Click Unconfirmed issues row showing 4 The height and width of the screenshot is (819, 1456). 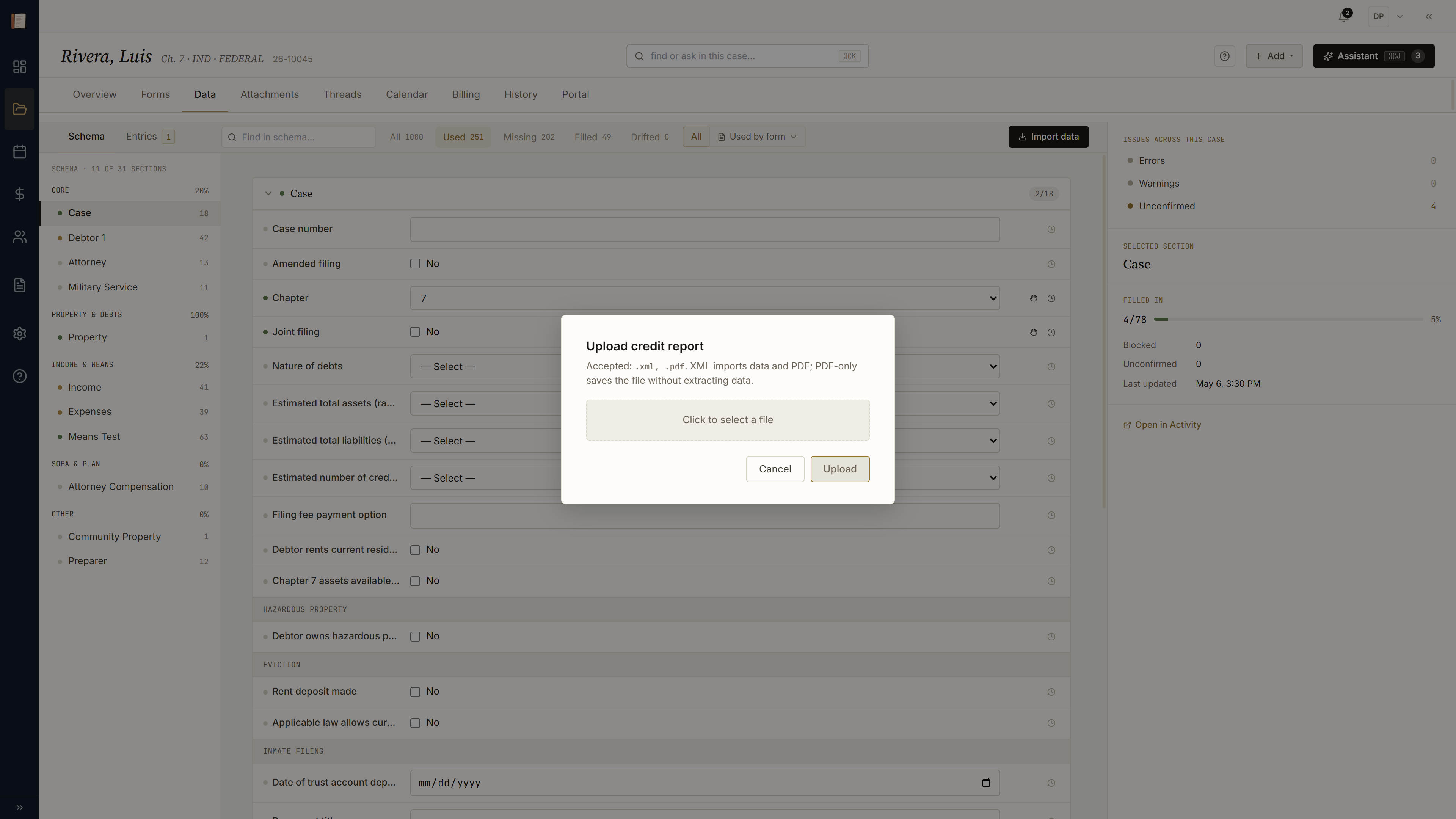pyautogui.click(x=1281, y=206)
